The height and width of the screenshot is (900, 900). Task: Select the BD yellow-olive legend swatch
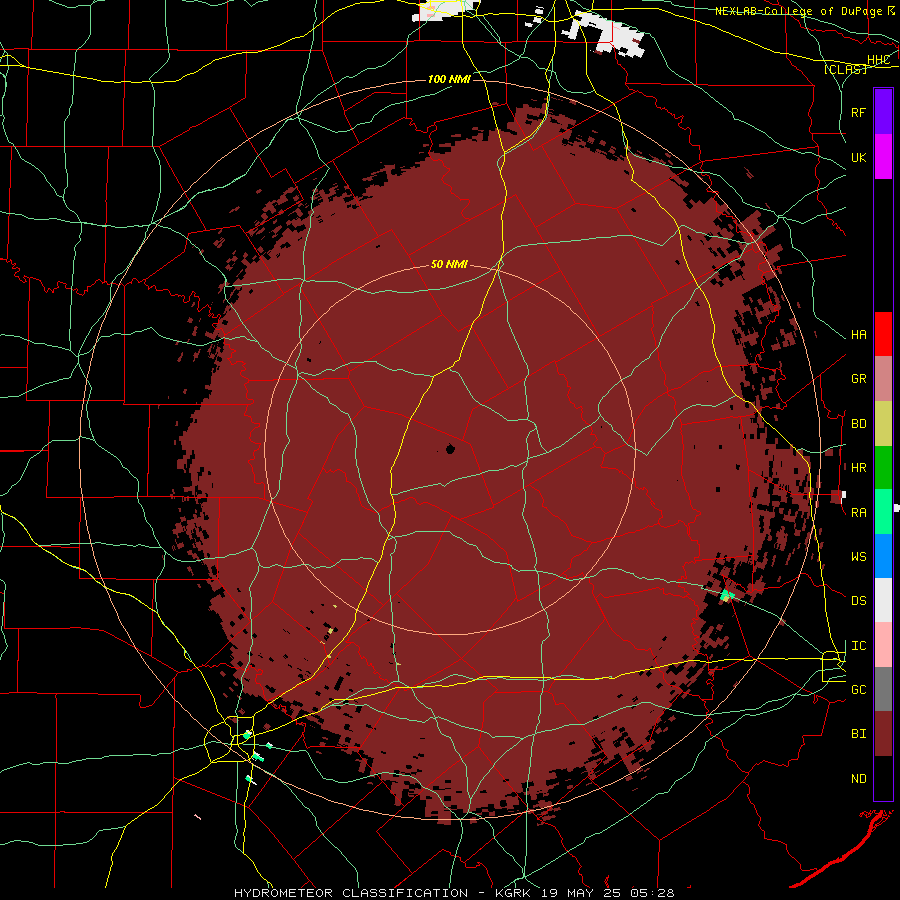(883, 423)
